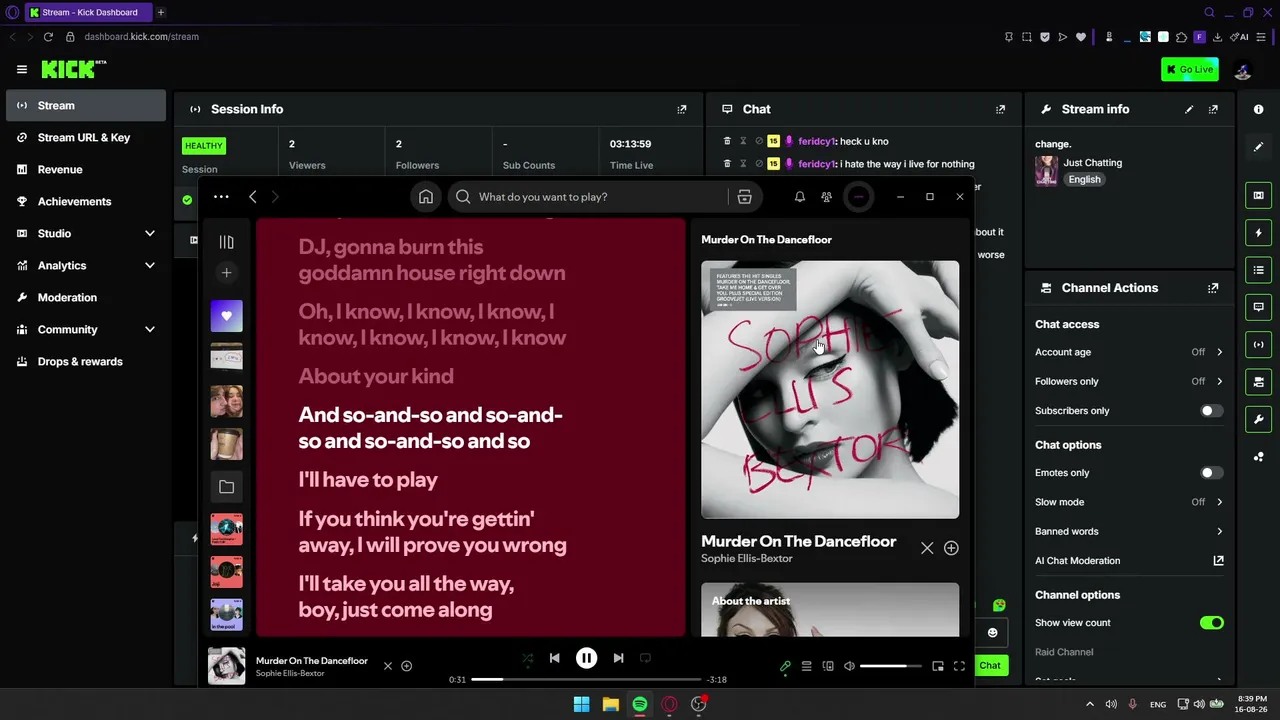Viewport: 1280px width, 720px height.
Task: Toggle Subscribers only chat
Action: 1211,411
